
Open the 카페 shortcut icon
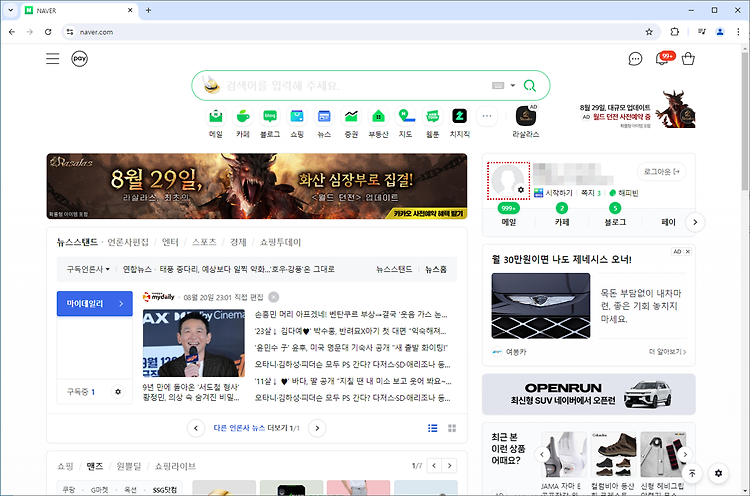click(x=243, y=116)
